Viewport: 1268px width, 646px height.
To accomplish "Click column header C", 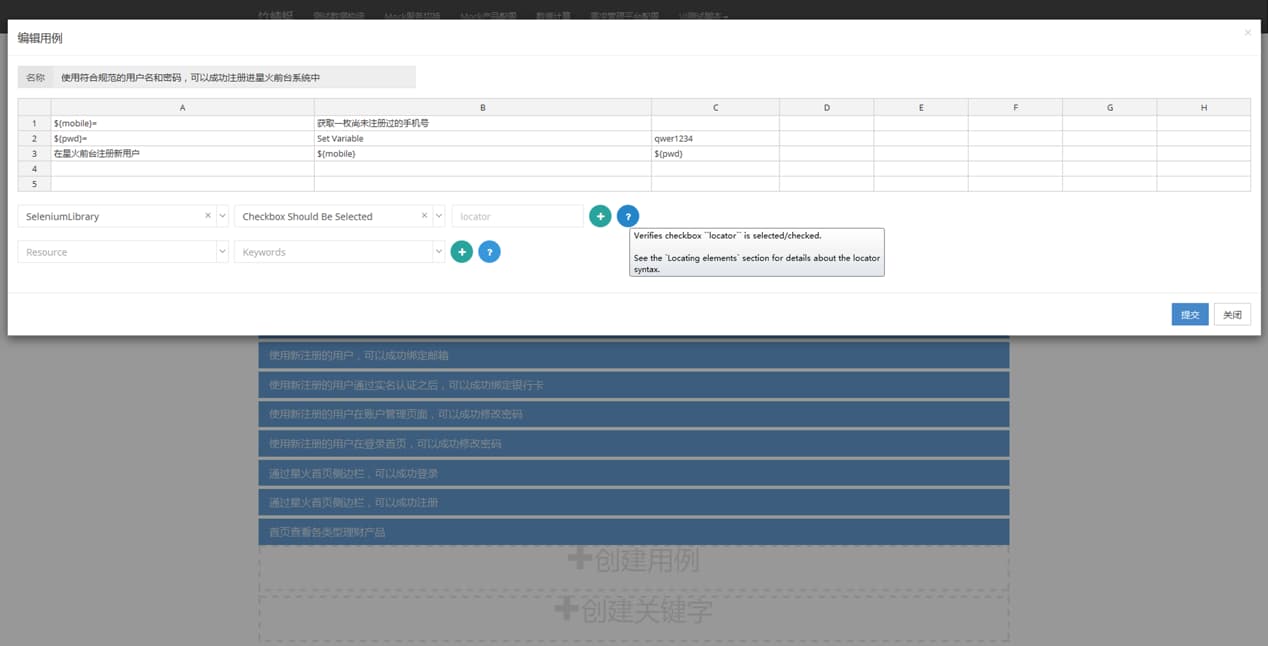I will tap(715, 107).
